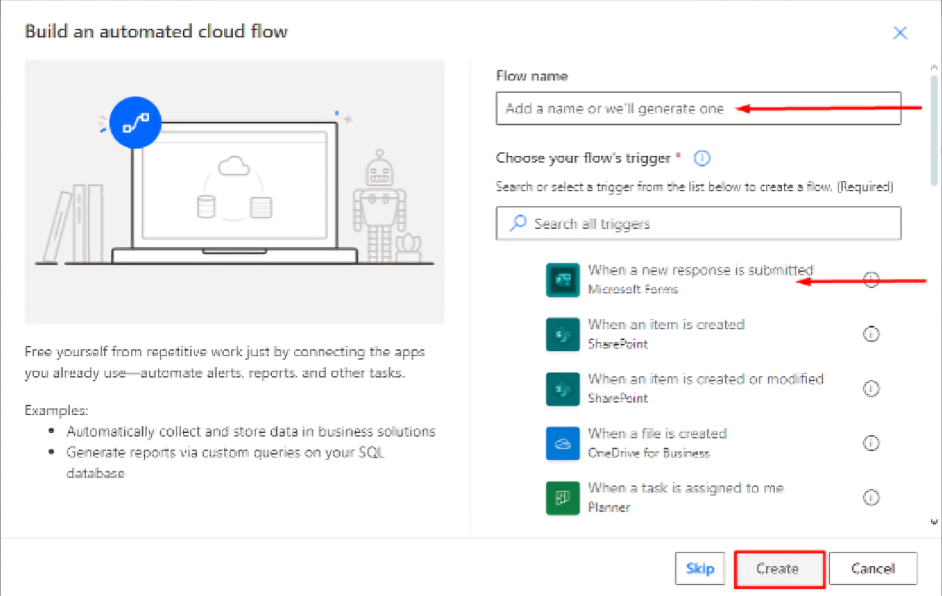Click the Search all triggers field
The image size is (942, 596).
click(x=698, y=223)
